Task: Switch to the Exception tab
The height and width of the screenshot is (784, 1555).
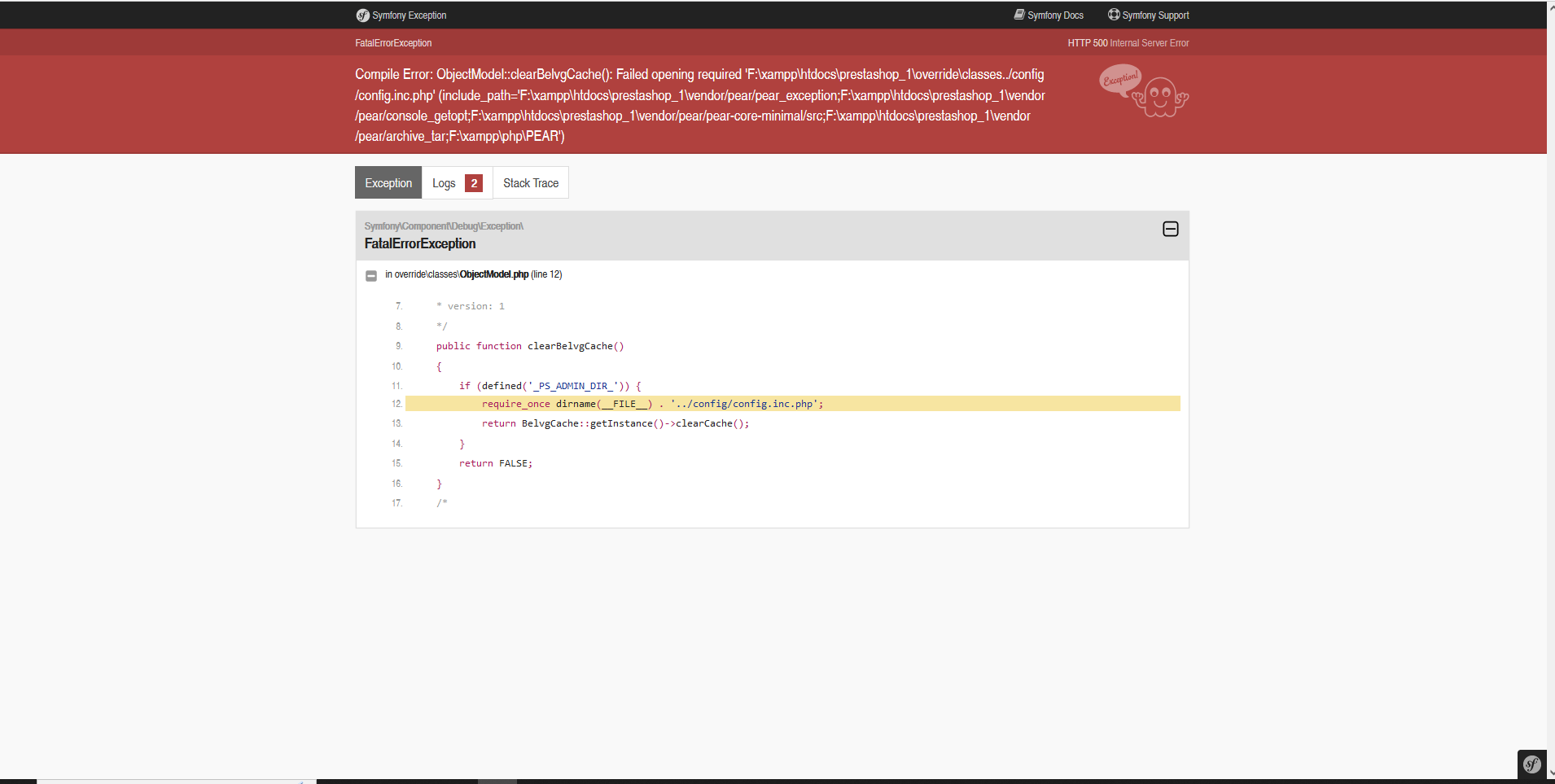Action: 388,183
